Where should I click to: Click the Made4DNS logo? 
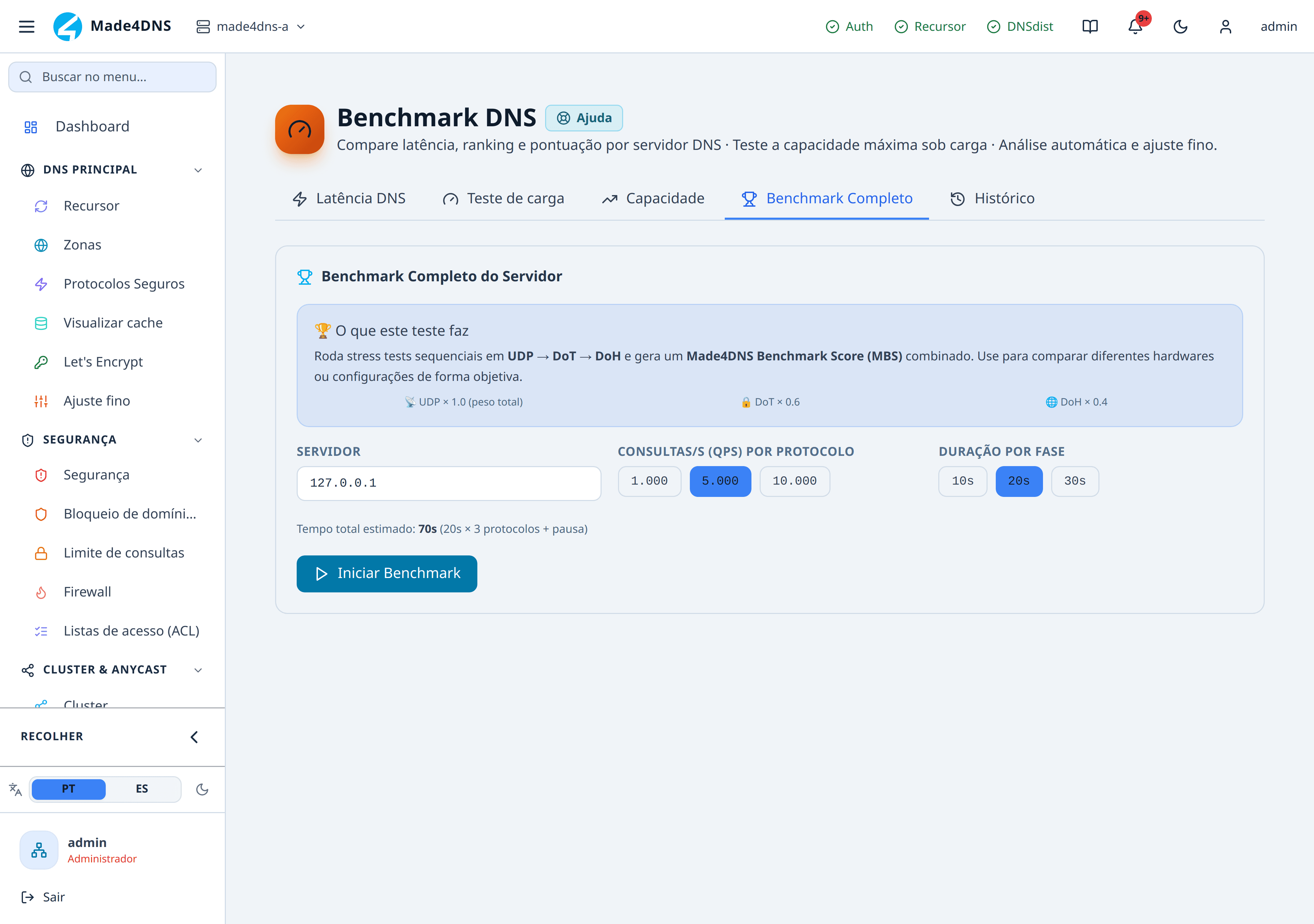pos(67,26)
